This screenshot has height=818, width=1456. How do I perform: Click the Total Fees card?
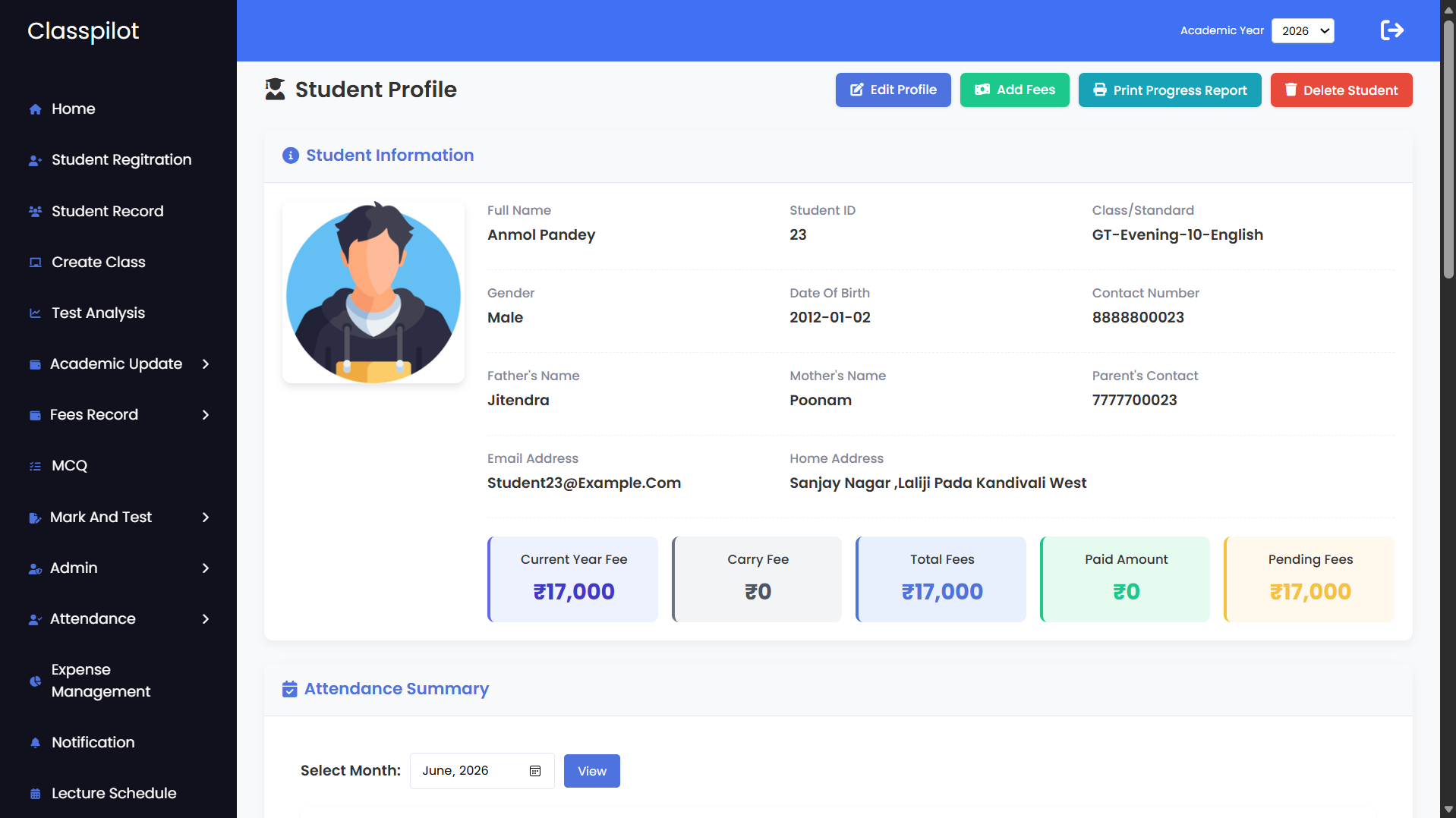point(941,579)
